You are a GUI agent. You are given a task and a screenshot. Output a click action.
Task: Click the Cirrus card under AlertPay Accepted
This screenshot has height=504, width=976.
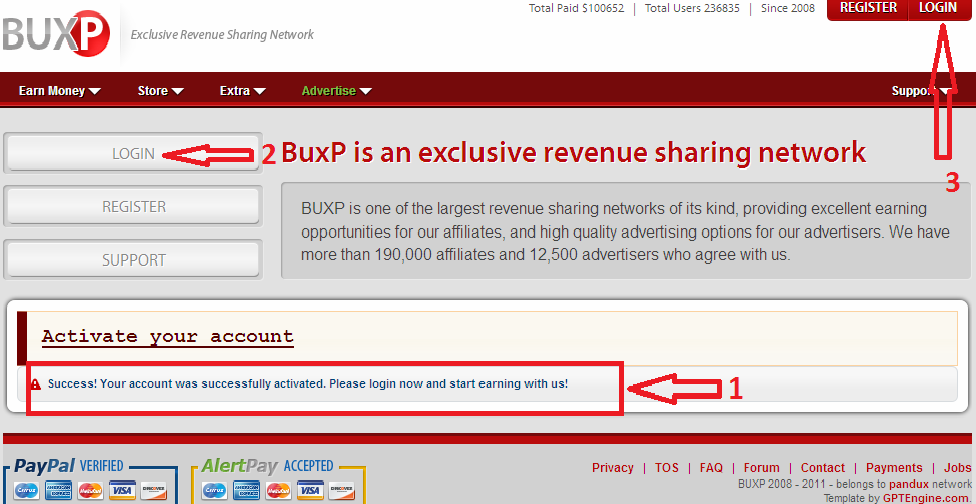tap(215, 491)
